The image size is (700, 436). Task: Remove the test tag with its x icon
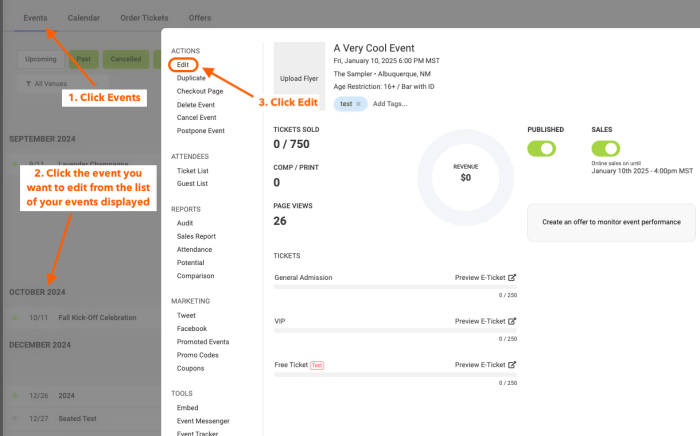(358, 104)
